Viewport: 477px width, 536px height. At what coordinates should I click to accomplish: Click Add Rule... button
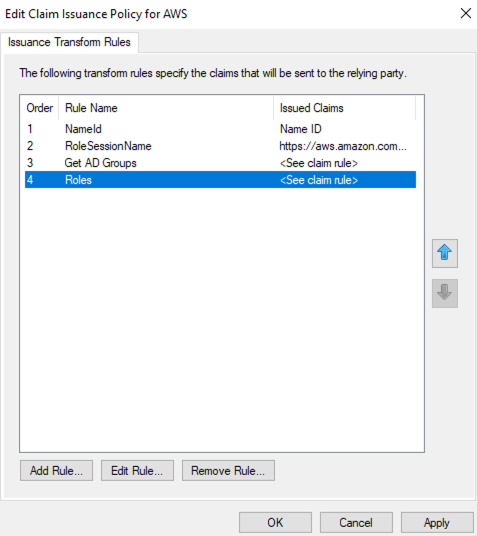(56, 471)
